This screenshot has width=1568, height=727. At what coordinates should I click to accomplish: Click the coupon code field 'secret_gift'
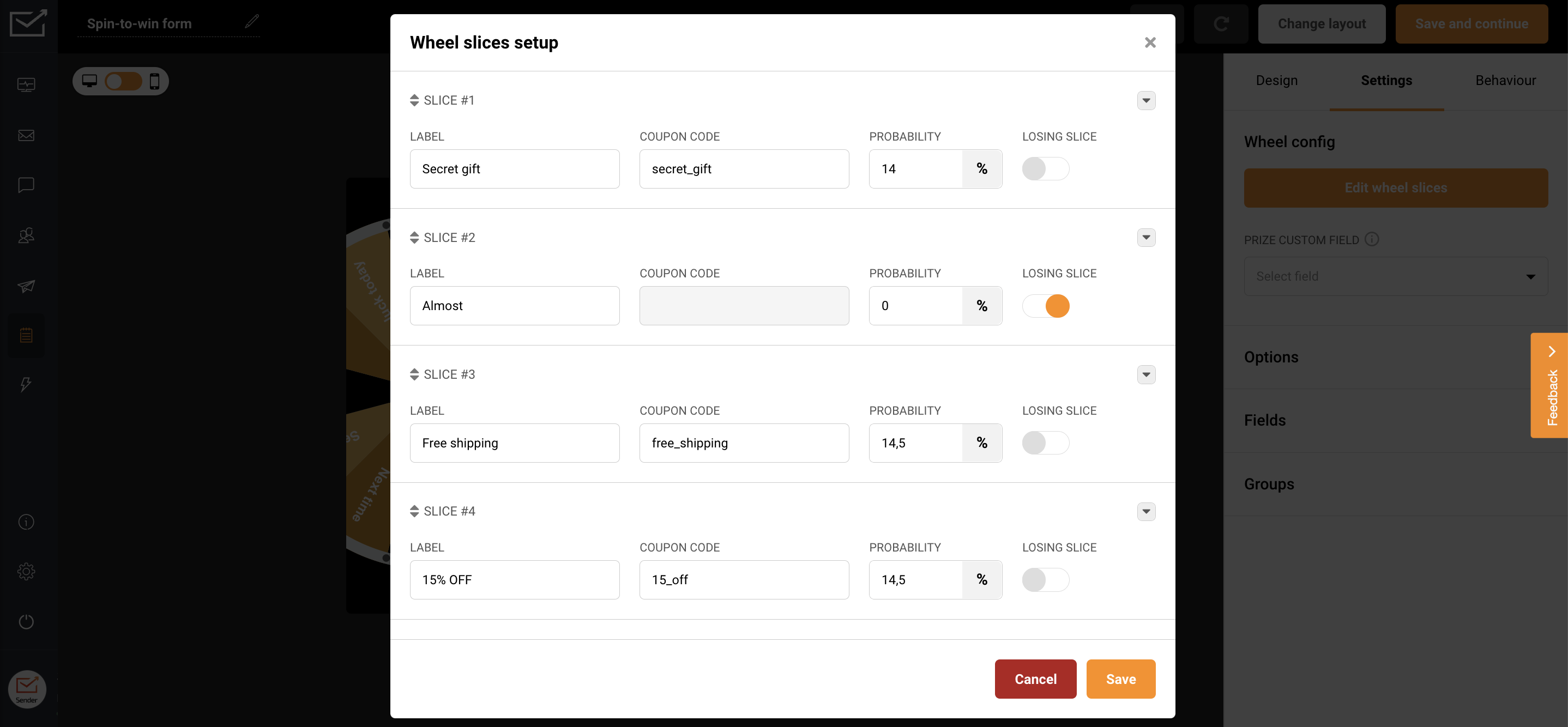[x=744, y=169]
